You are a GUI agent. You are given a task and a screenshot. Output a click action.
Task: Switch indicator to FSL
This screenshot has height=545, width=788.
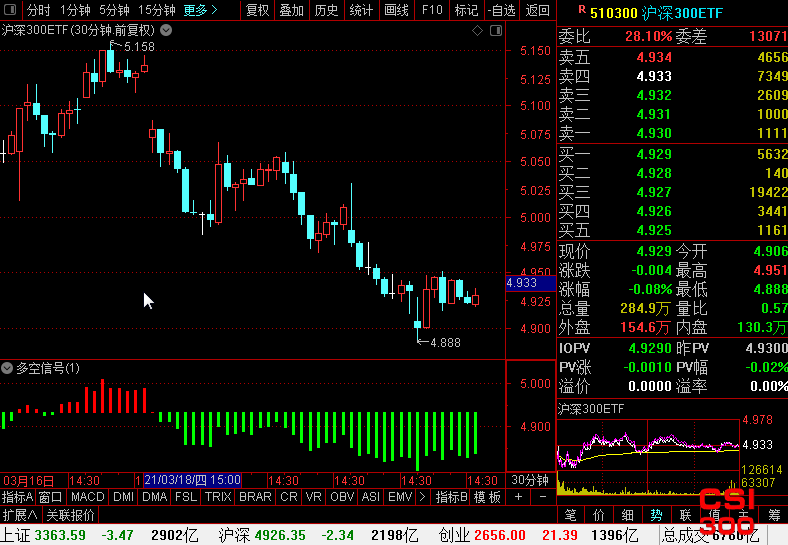pyautogui.click(x=186, y=497)
